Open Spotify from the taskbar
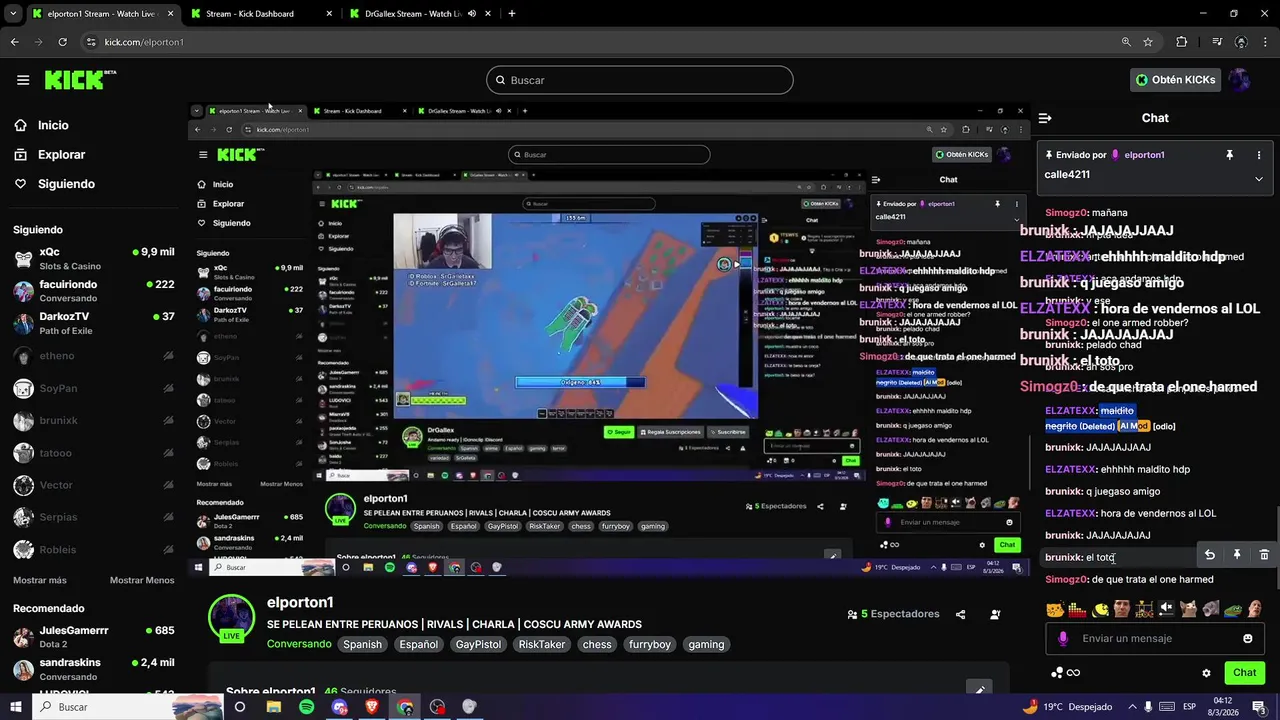Viewport: 1280px width, 720px height. coord(307,707)
